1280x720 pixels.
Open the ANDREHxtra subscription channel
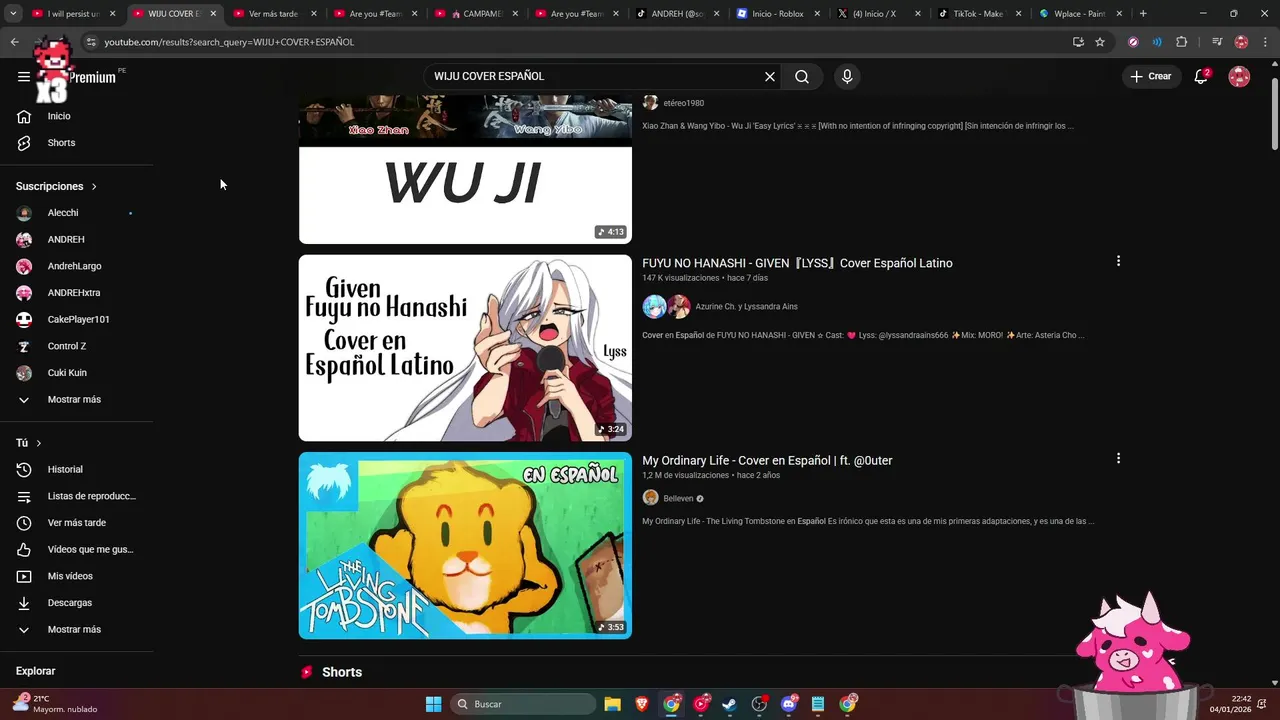tap(76, 293)
